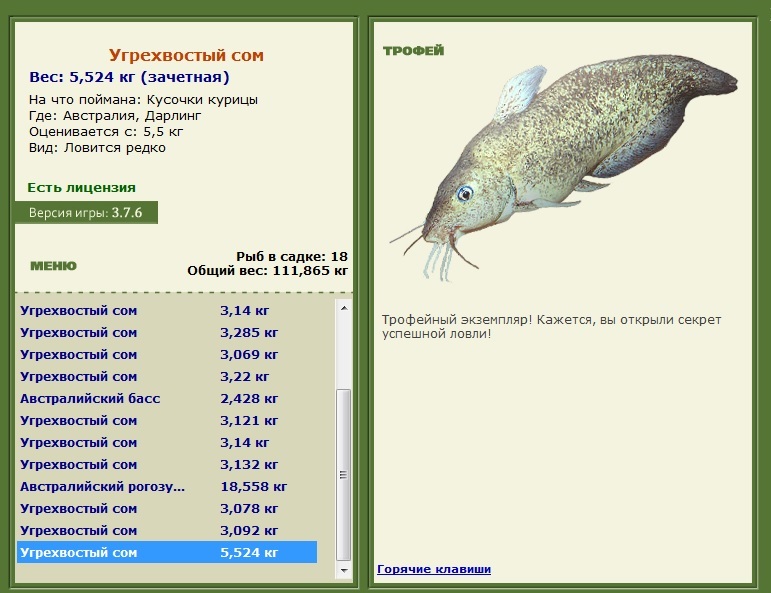Screen dimensions: 771x593
Task: Select the Угрехвостый сом 3,285 кг row
Action: coord(167,333)
